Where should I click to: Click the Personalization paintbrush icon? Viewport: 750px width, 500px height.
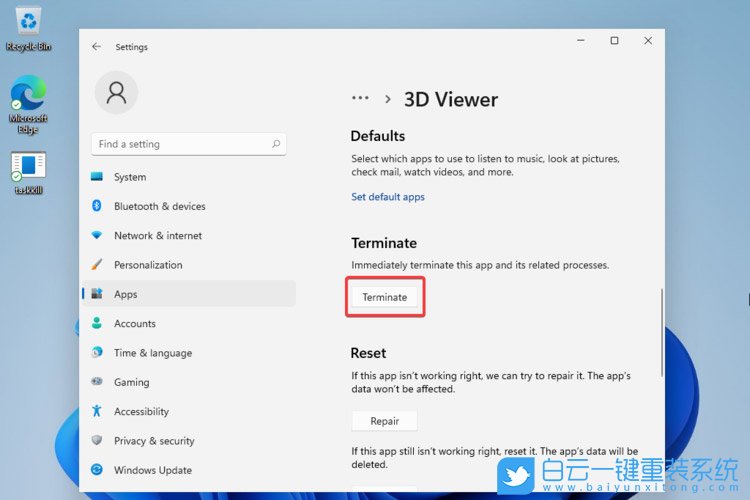pos(97,265)
